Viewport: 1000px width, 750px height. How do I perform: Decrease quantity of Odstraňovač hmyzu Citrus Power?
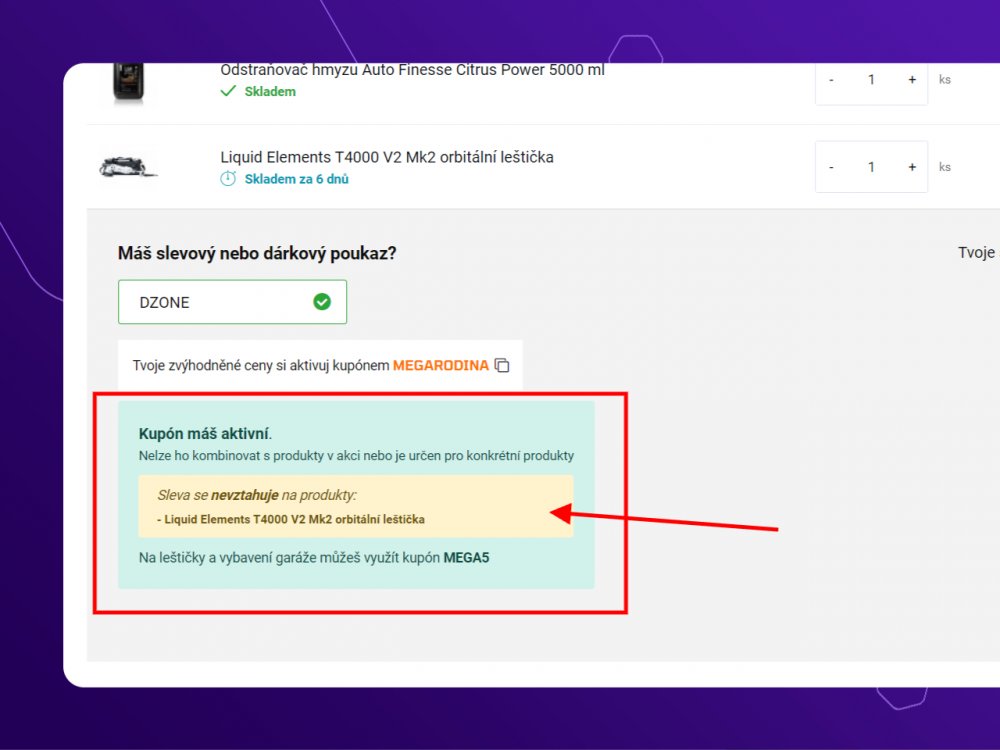click(x=831, y=80)
